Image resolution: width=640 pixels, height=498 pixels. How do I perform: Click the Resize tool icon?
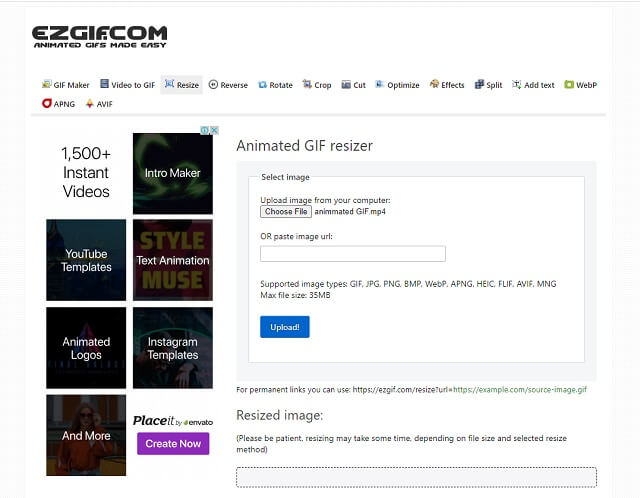point(169,84)
